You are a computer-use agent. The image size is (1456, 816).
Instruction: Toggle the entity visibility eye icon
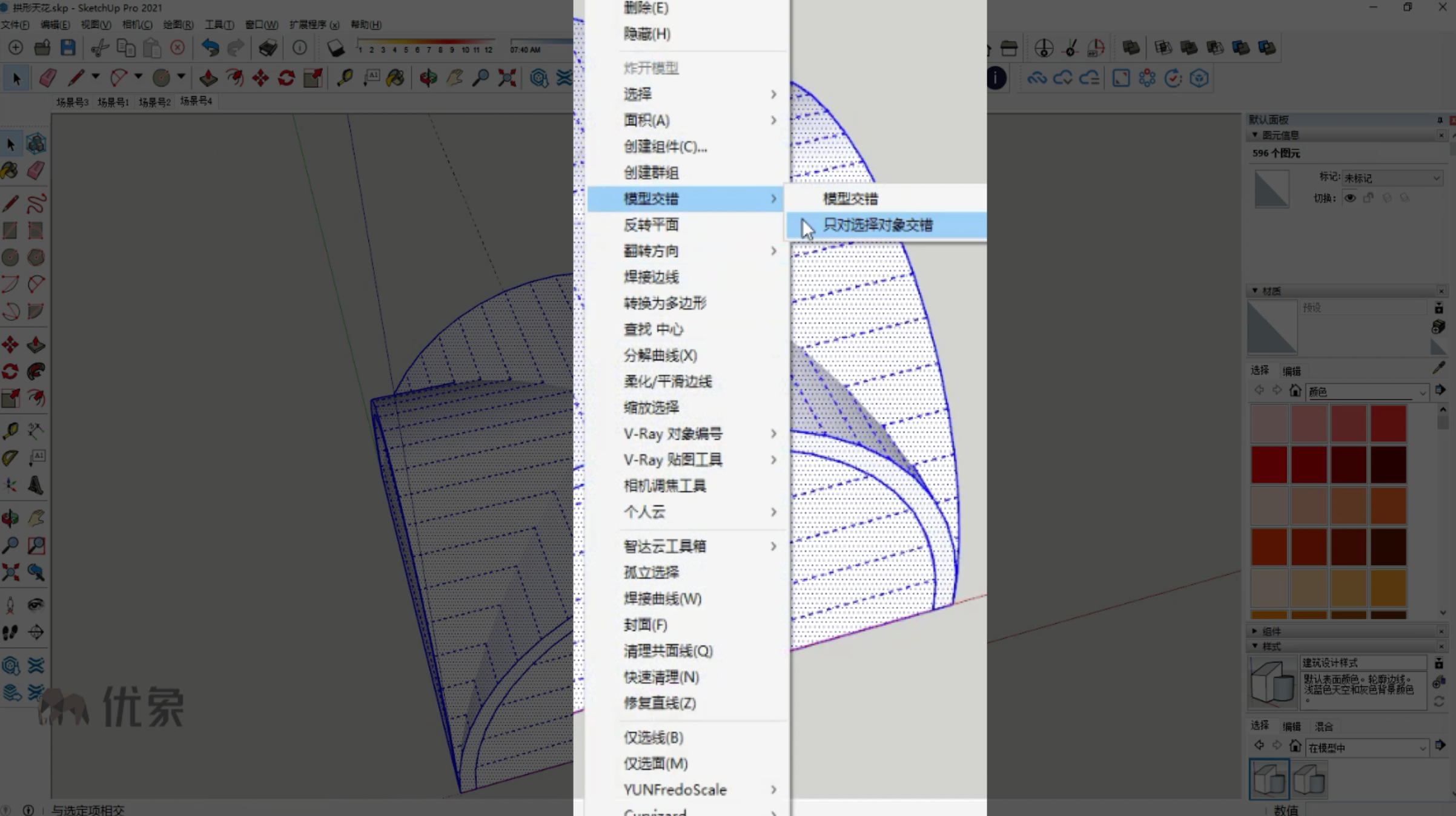tap(1350, 198)
